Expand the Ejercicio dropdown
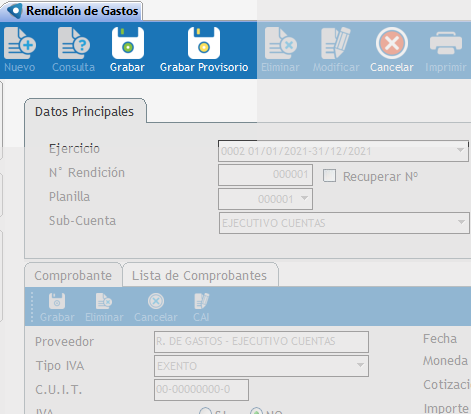The height and width of the screenshot is (414, 471). 460,151
